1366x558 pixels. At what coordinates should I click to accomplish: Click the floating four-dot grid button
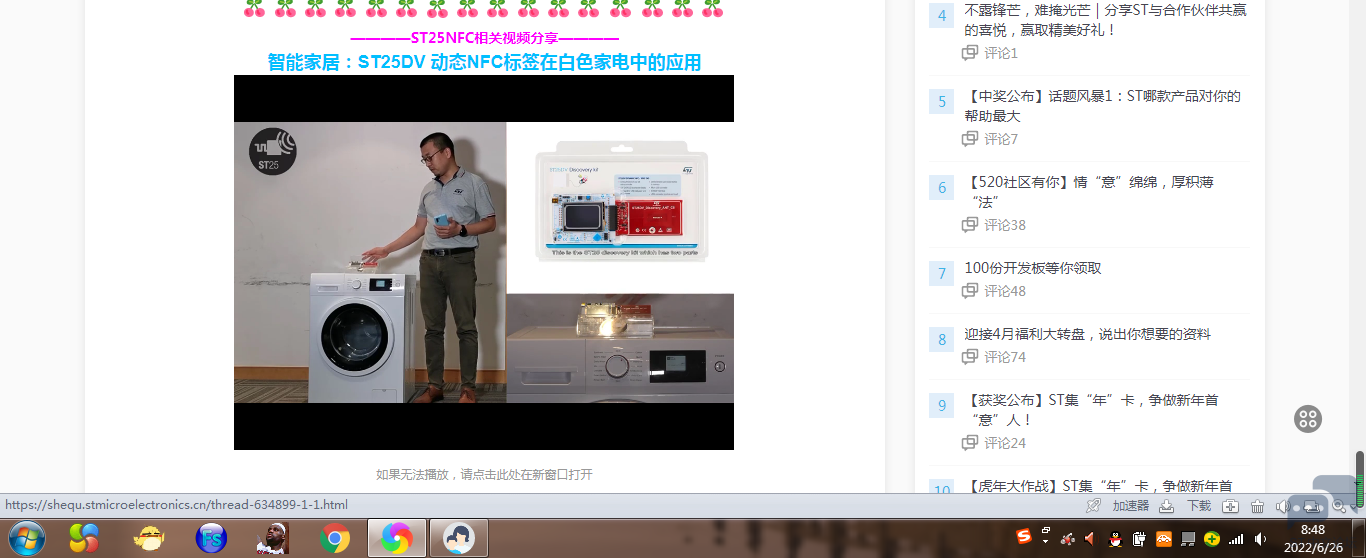tap(1308, 419)
